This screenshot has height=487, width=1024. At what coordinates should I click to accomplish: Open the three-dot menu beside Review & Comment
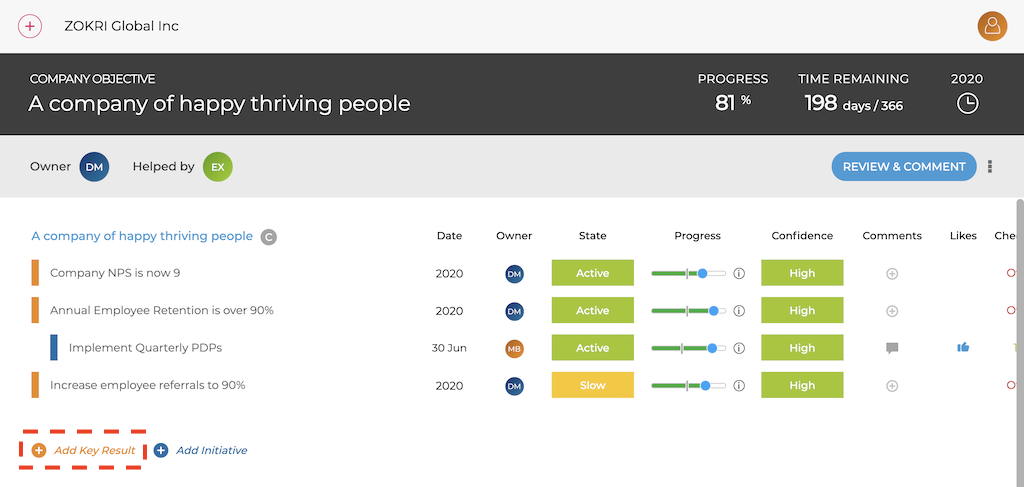pyautogui.click(x=990, y=166)
